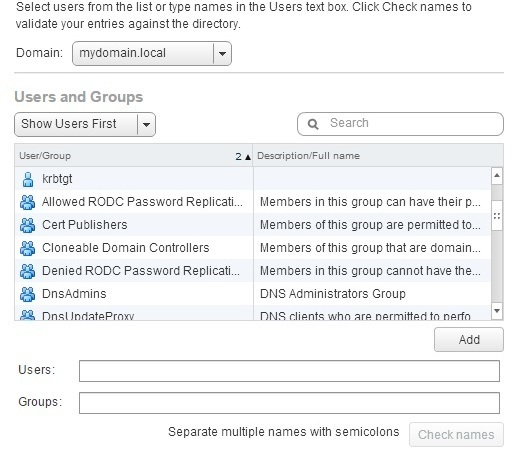Viewport: 522px width, 450px height.
Task: Click the krbtgt user icon
Action: [x=28, y=179]
